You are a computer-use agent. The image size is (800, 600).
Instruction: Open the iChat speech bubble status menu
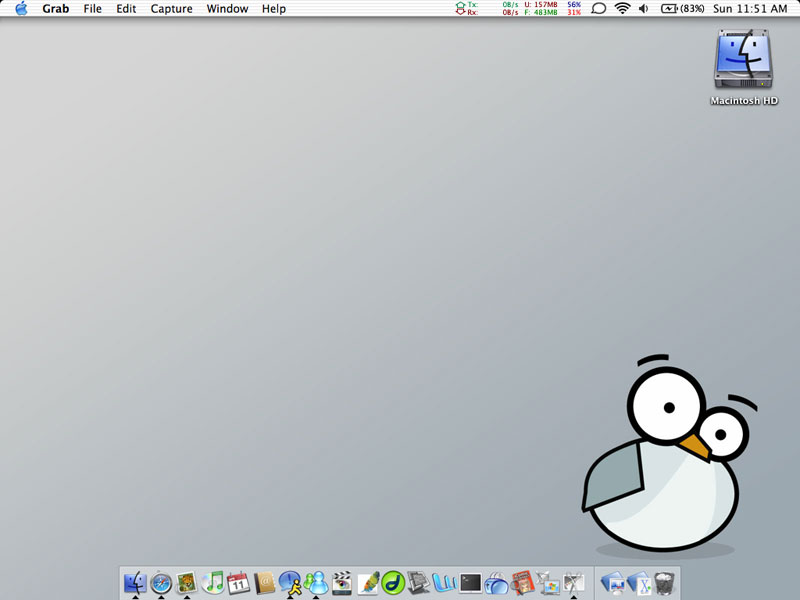click(598, 9)
